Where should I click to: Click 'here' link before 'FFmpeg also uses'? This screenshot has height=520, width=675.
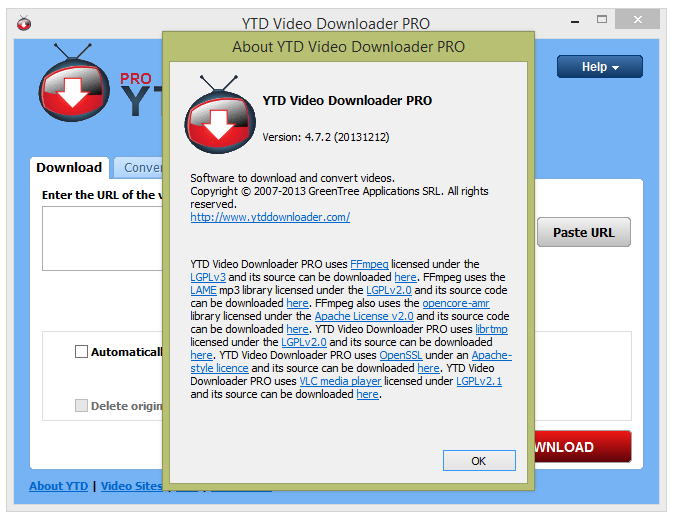click(x=297, y=303)
